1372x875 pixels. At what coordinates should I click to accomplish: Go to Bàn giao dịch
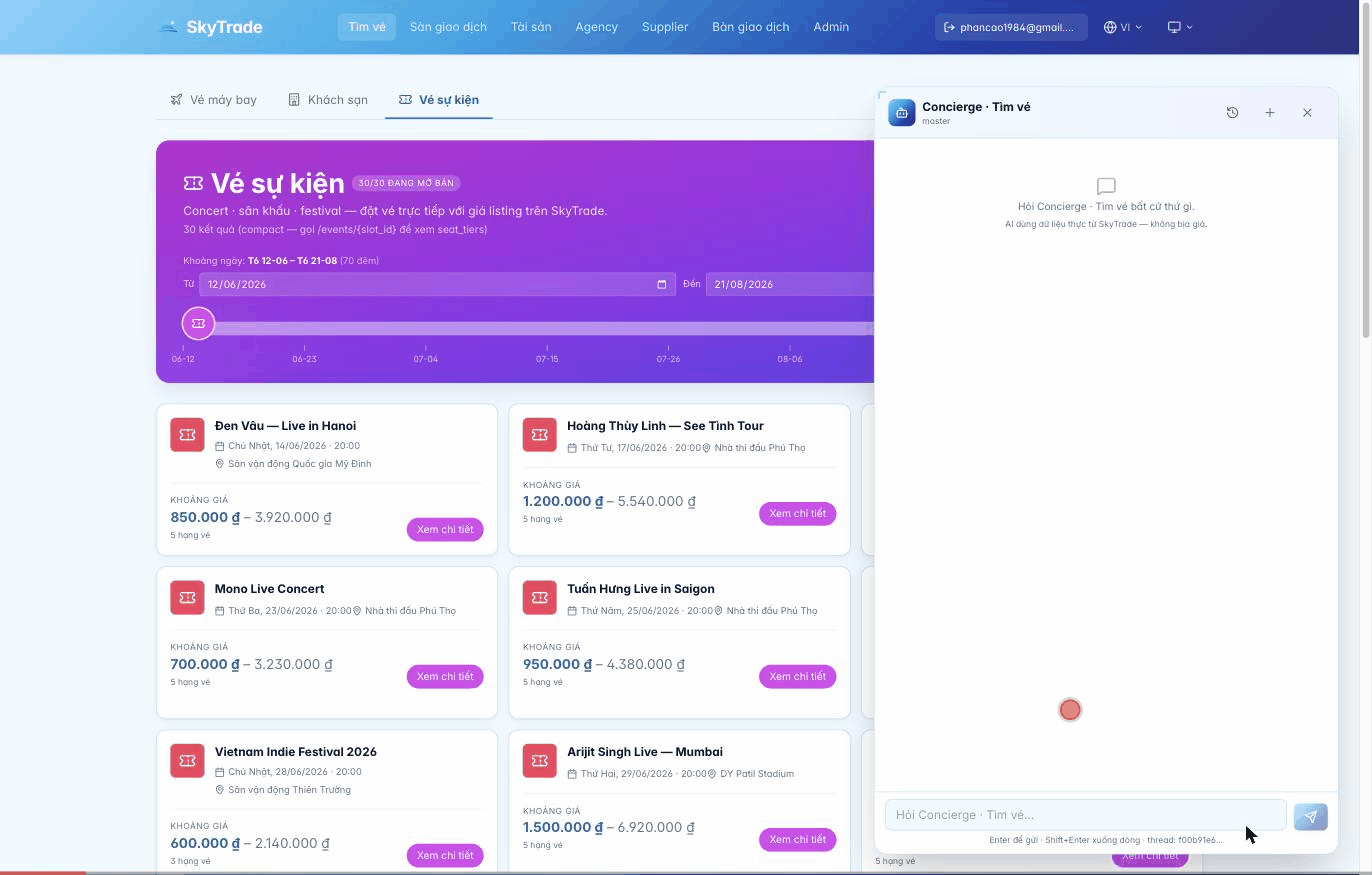[750, 27]
